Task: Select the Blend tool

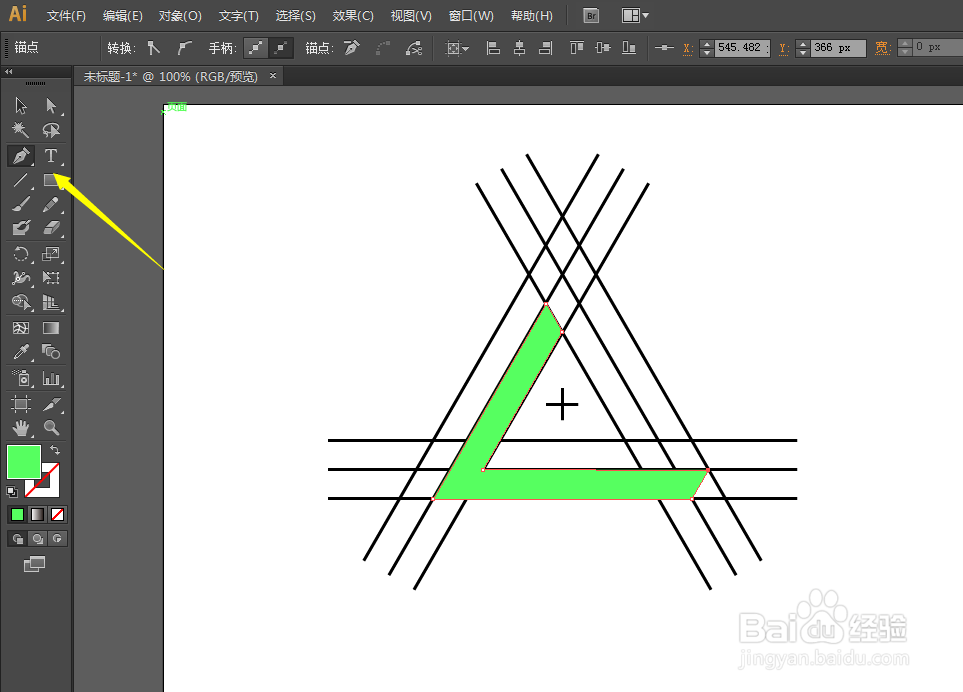Action: (51, 352)
